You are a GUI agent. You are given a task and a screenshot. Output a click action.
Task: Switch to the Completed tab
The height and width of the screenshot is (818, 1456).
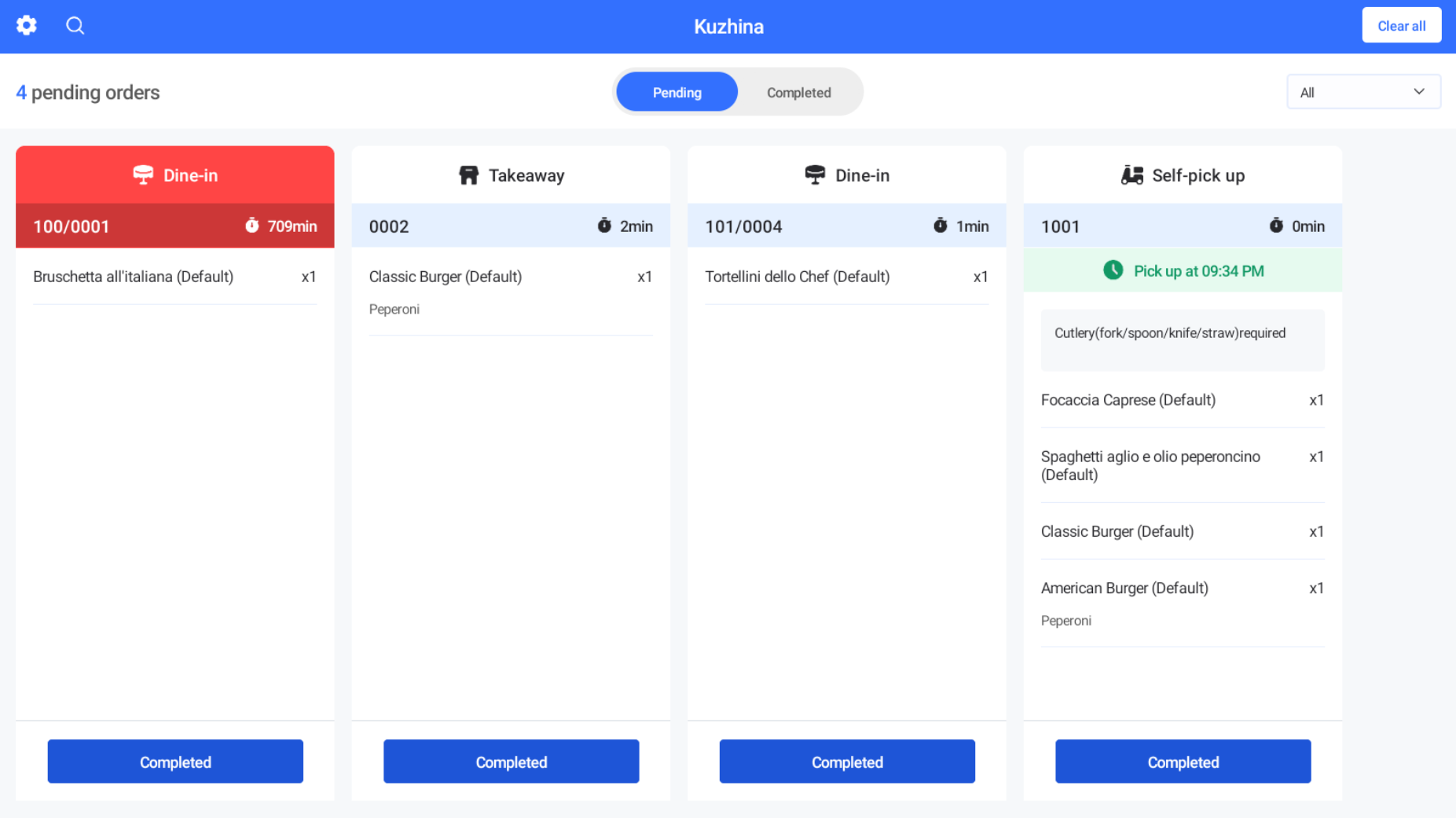click(x=798, y=92)
